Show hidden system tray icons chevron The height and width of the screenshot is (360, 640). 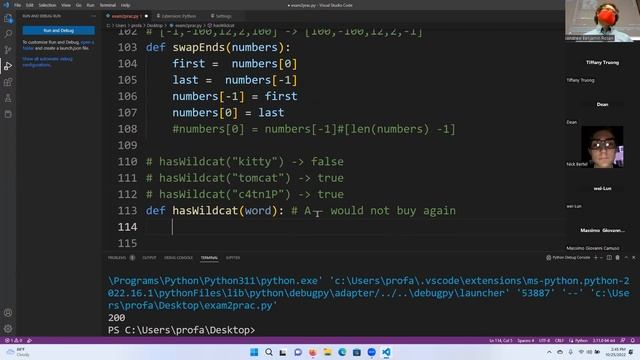[x=549, y=352]
